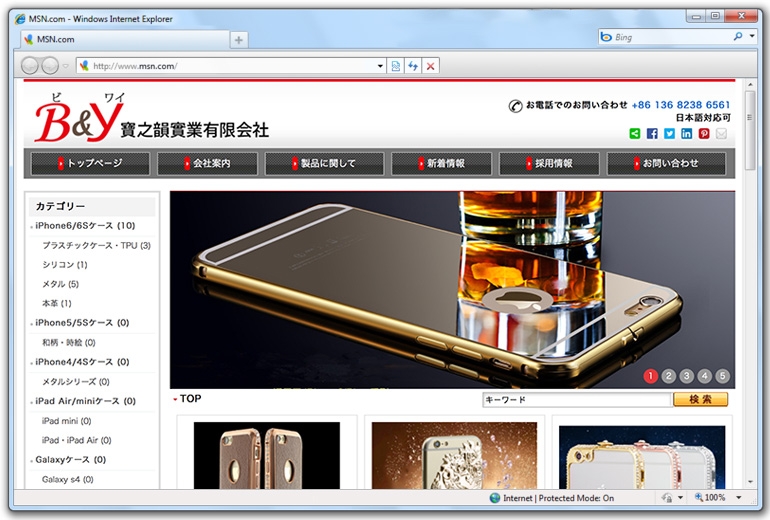
Task: Open the zoom level dropdown arrow
Action: point(738,498)
